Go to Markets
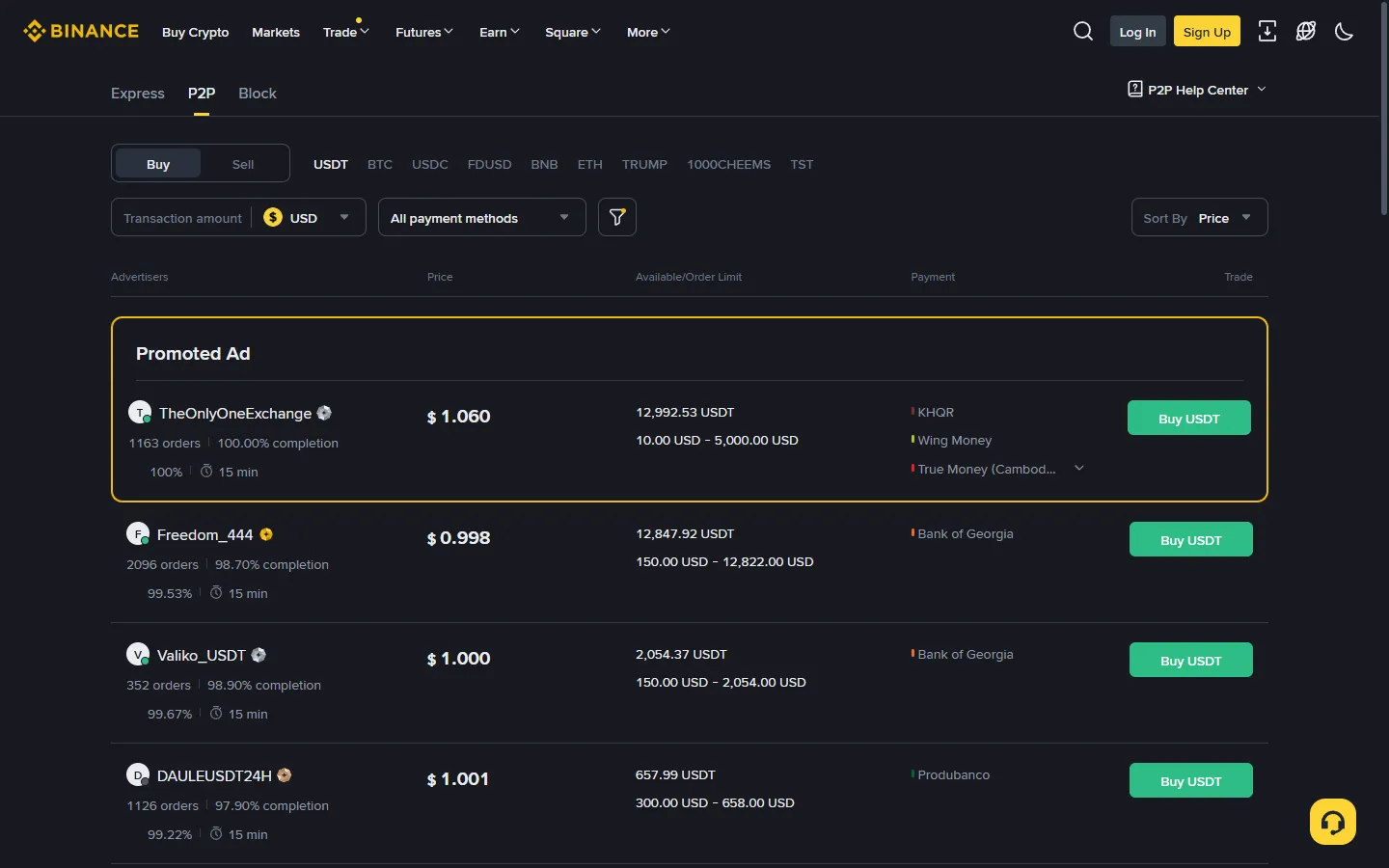 tap(276, 32)
